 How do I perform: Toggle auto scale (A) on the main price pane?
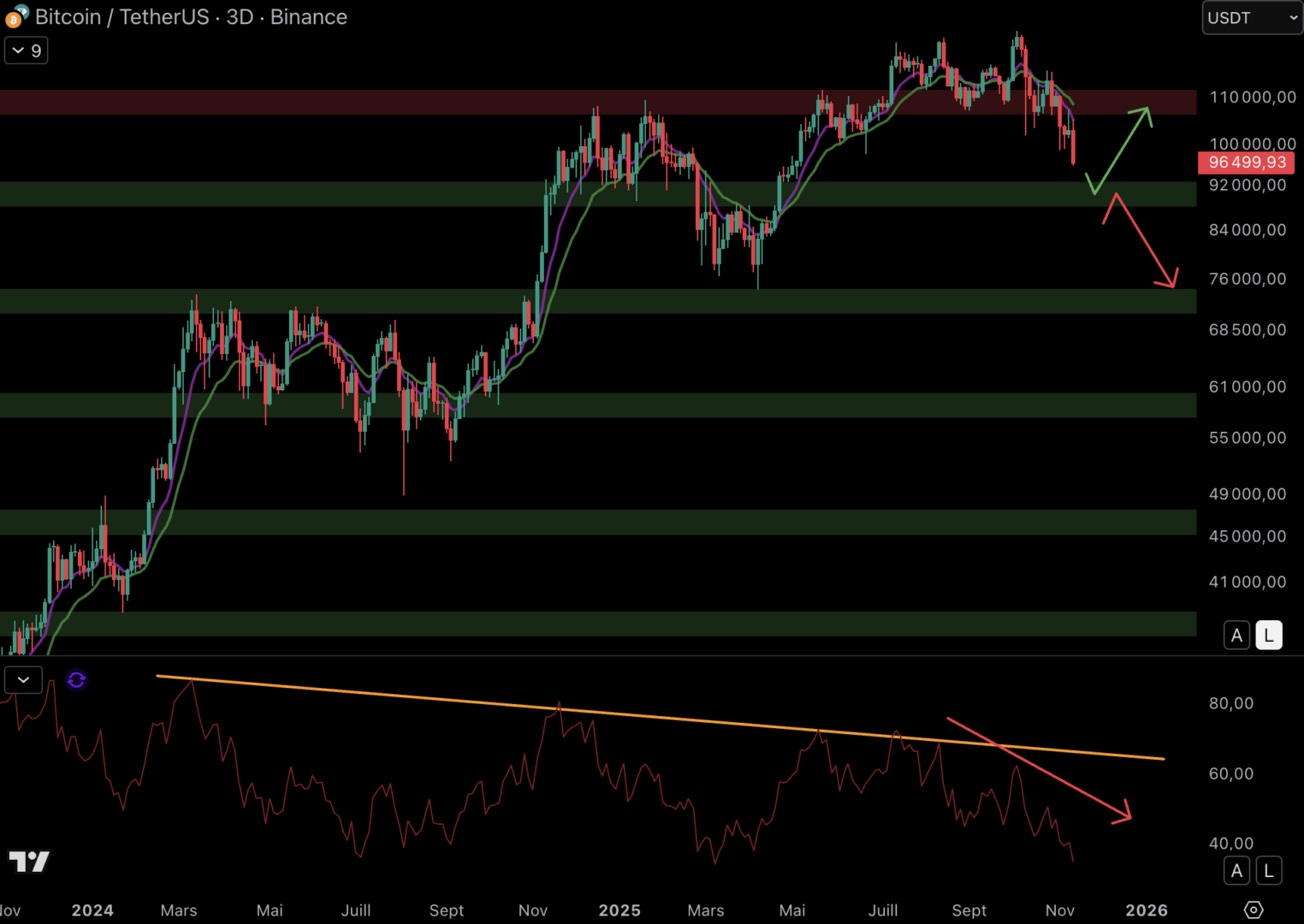tap(1236, 636)
